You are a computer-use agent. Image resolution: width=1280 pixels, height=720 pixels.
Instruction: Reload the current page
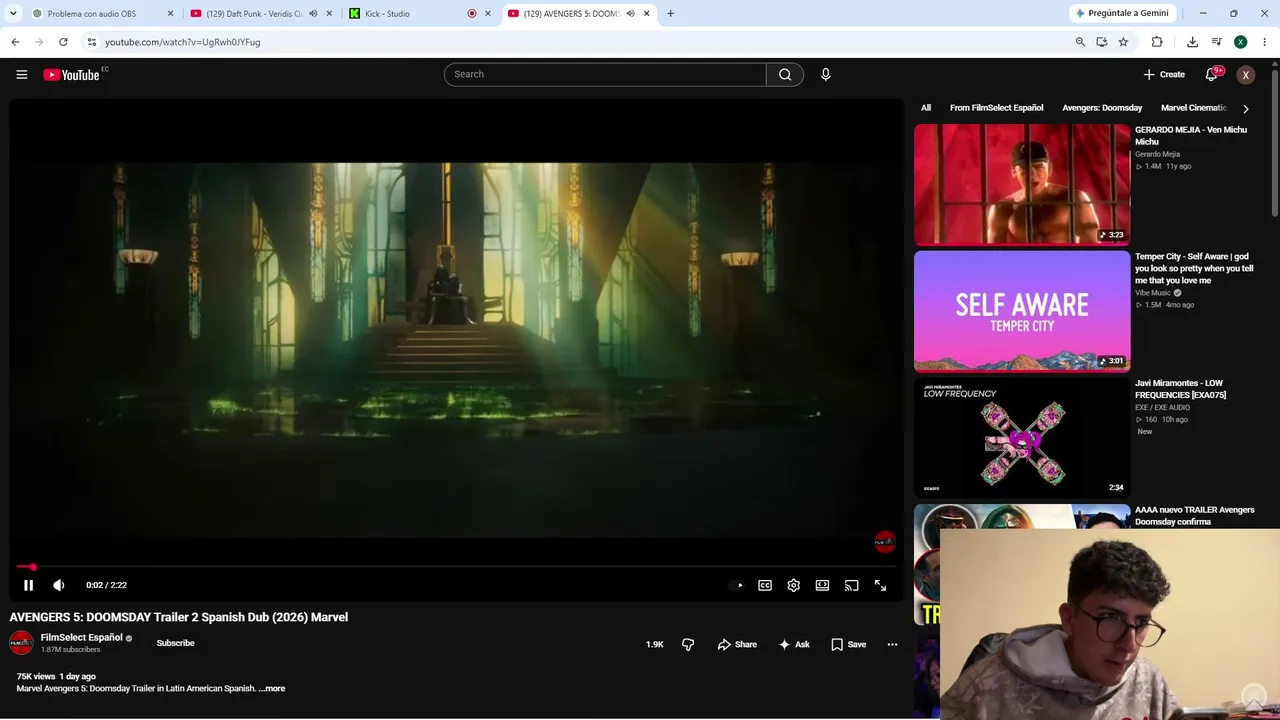click(63, 42)
